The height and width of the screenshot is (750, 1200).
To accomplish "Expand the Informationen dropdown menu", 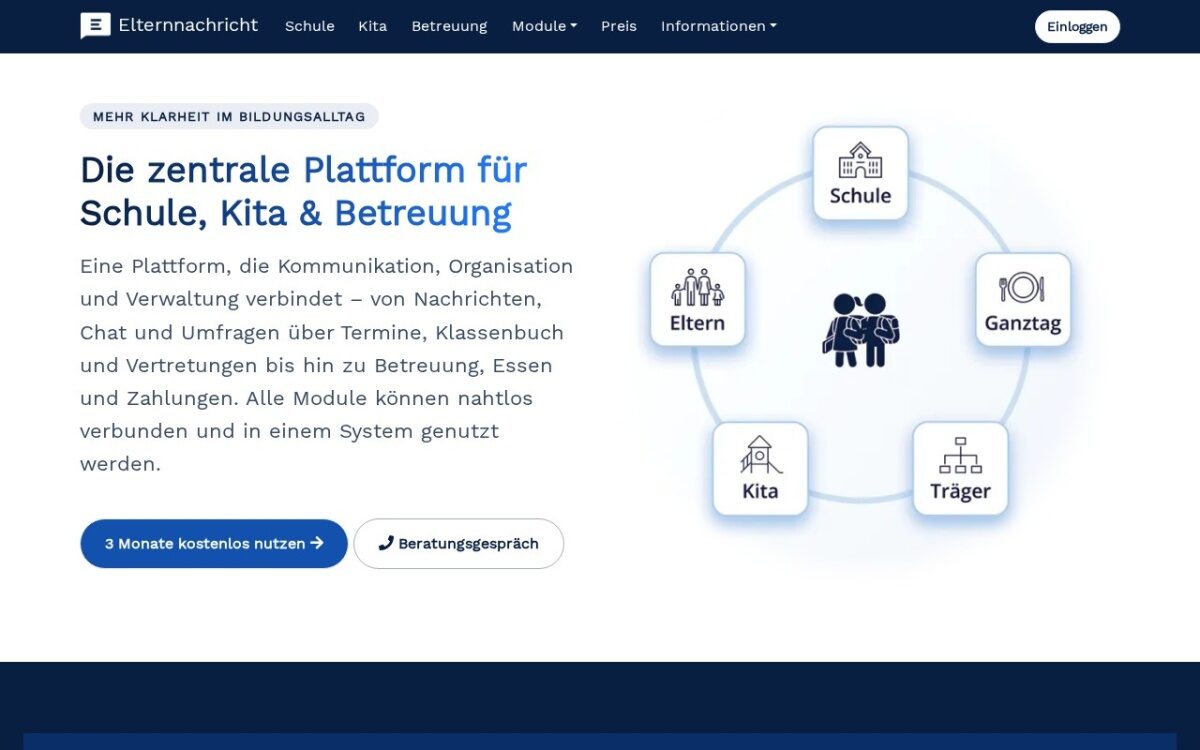I will coord(718,26).
